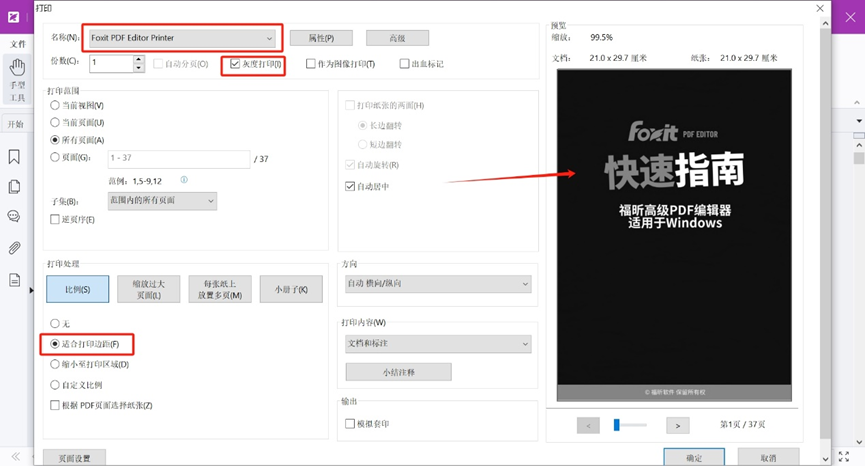Click the copies number field
Image resolution: width=865 pixels, height=466 pixels.
tap(111, 63)
